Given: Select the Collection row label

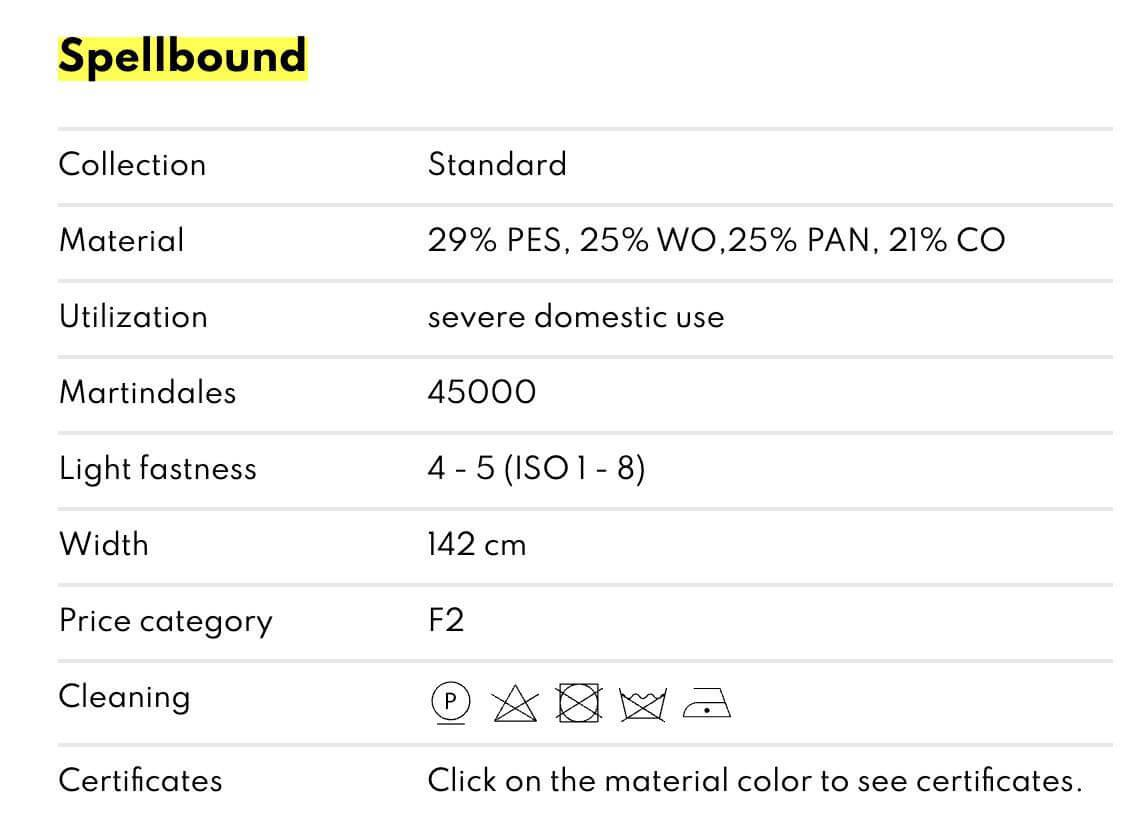Looking at the screenshot, I should click(x=132, y=164).
